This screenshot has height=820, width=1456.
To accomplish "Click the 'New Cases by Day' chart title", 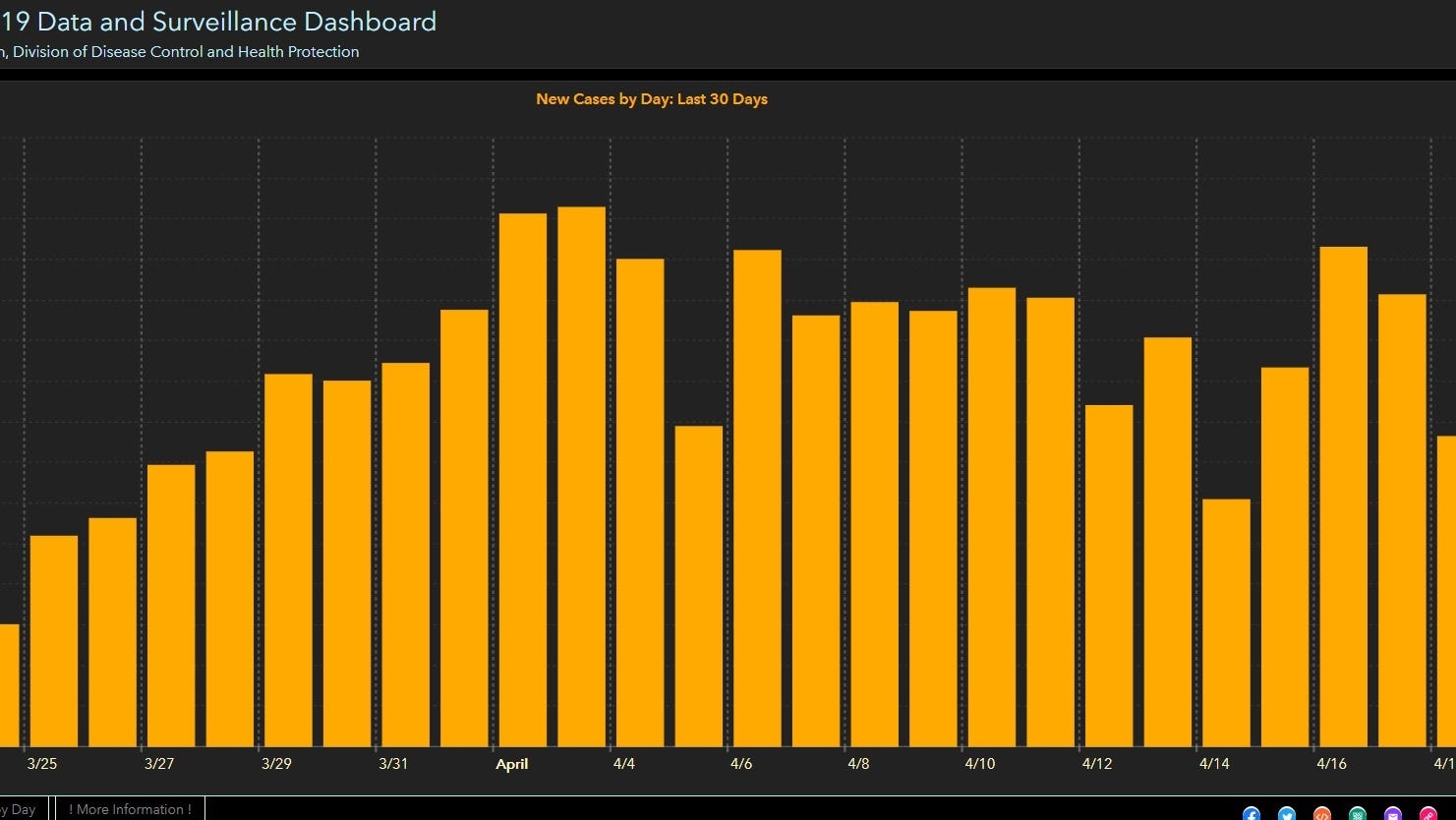I will [651, 99].
